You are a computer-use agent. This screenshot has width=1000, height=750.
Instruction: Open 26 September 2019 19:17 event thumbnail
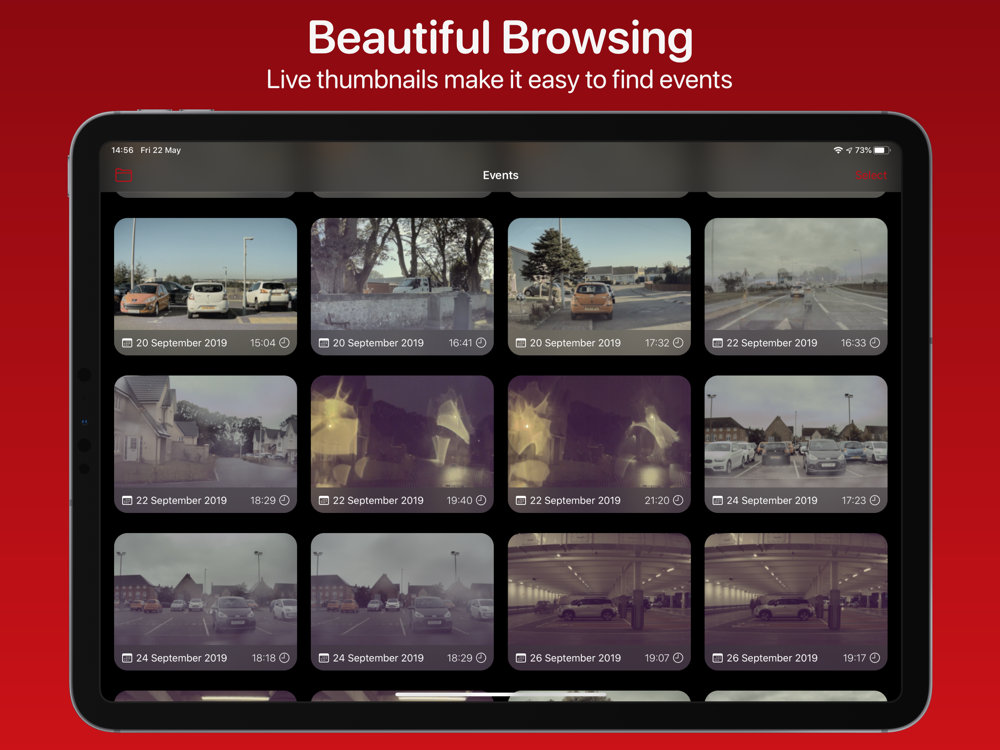[x=796, y=601]
